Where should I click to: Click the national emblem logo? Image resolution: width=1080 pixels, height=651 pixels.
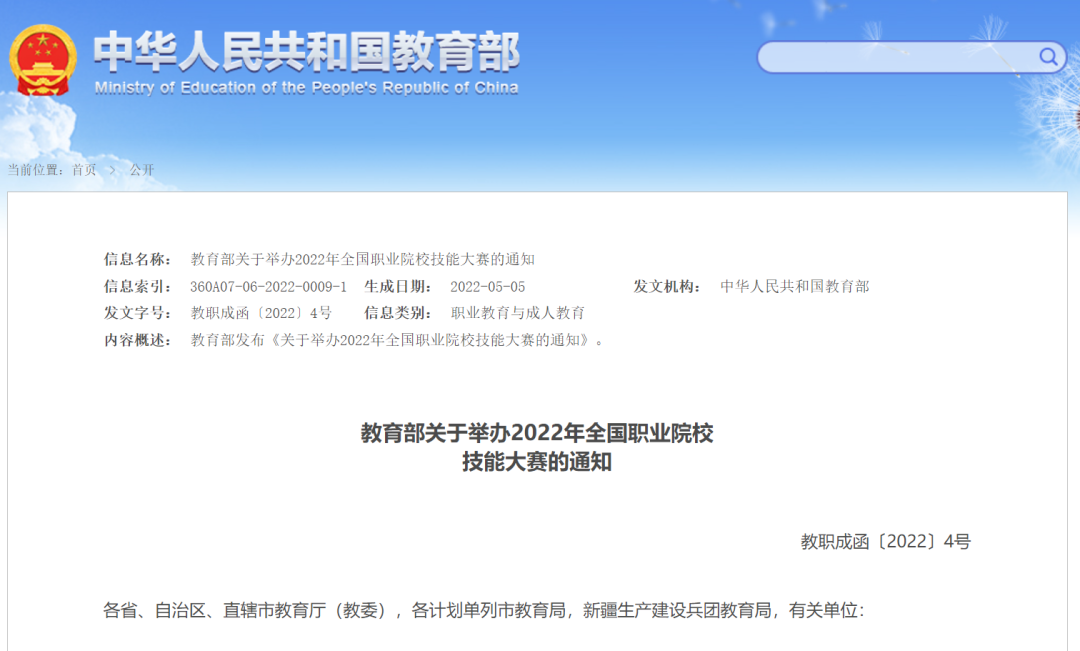pyautogui.click(x=43, y=61)
